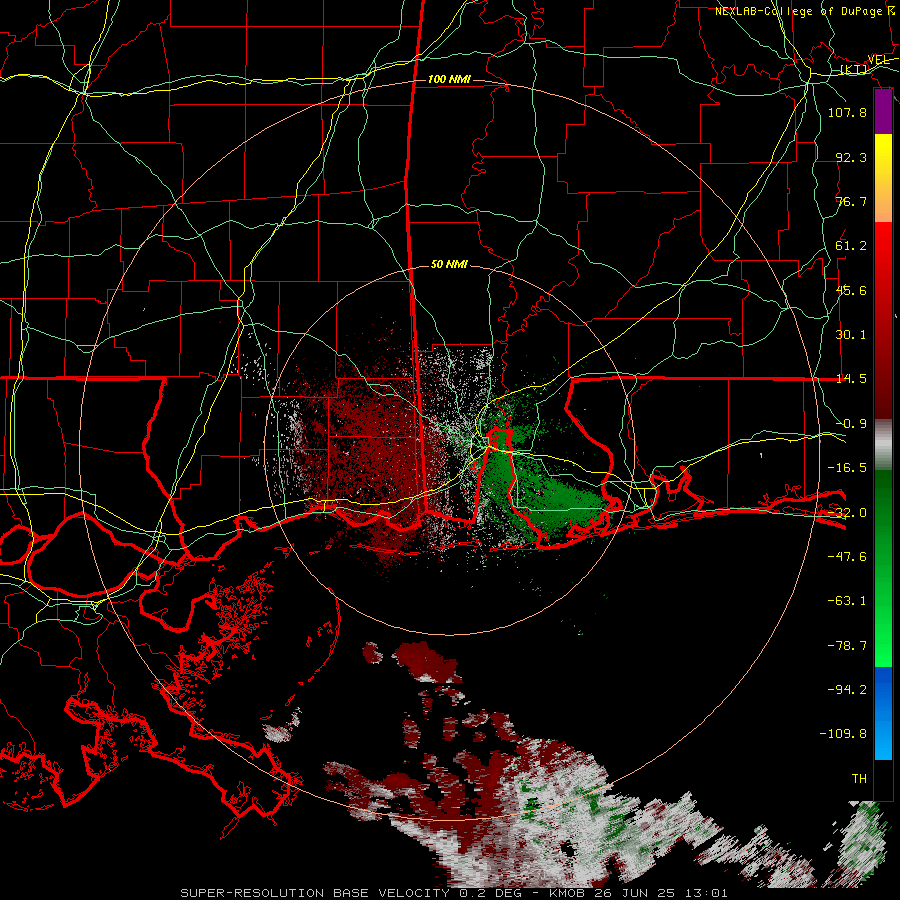Pick the -47.6 legend value
Viewport: 900px width, 900px height.
[847, 557]
